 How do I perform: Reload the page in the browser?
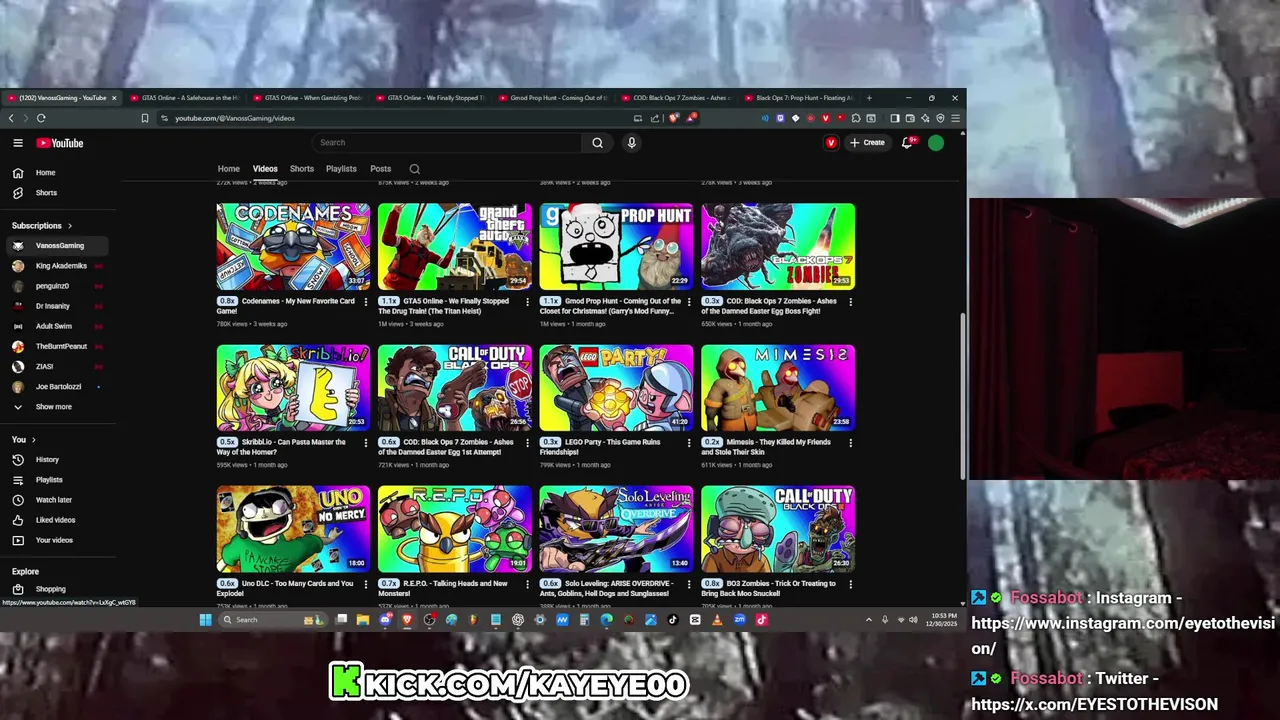pos(41,118)
